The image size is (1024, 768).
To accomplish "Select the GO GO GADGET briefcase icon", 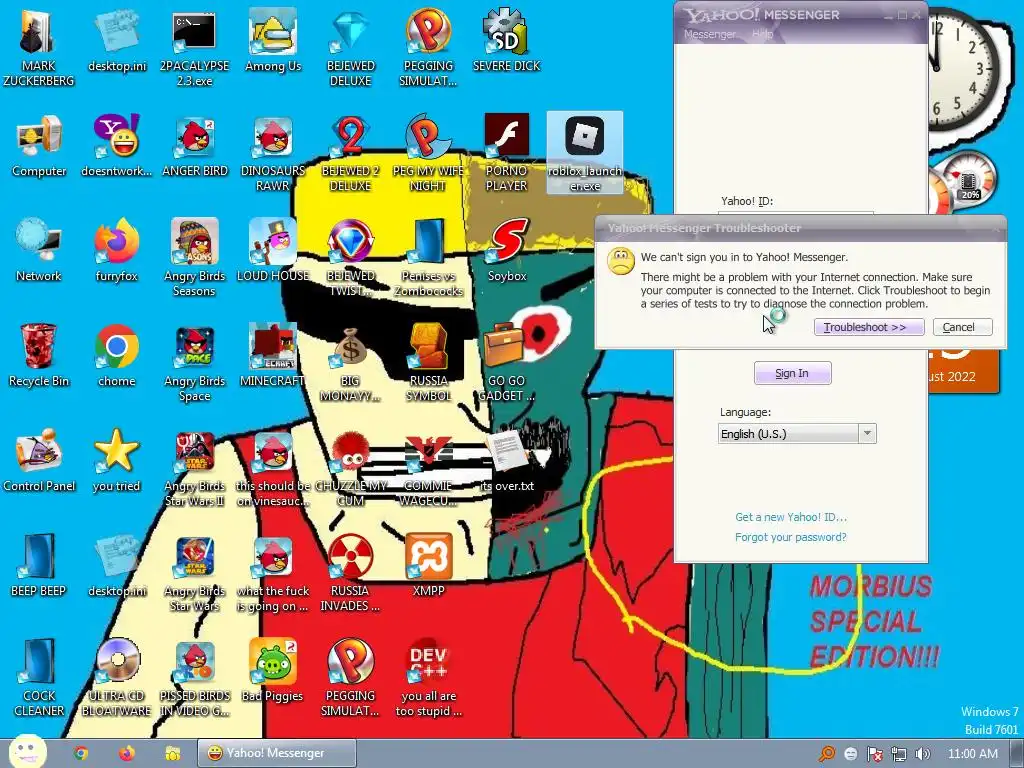I will [x=507, y=364].
